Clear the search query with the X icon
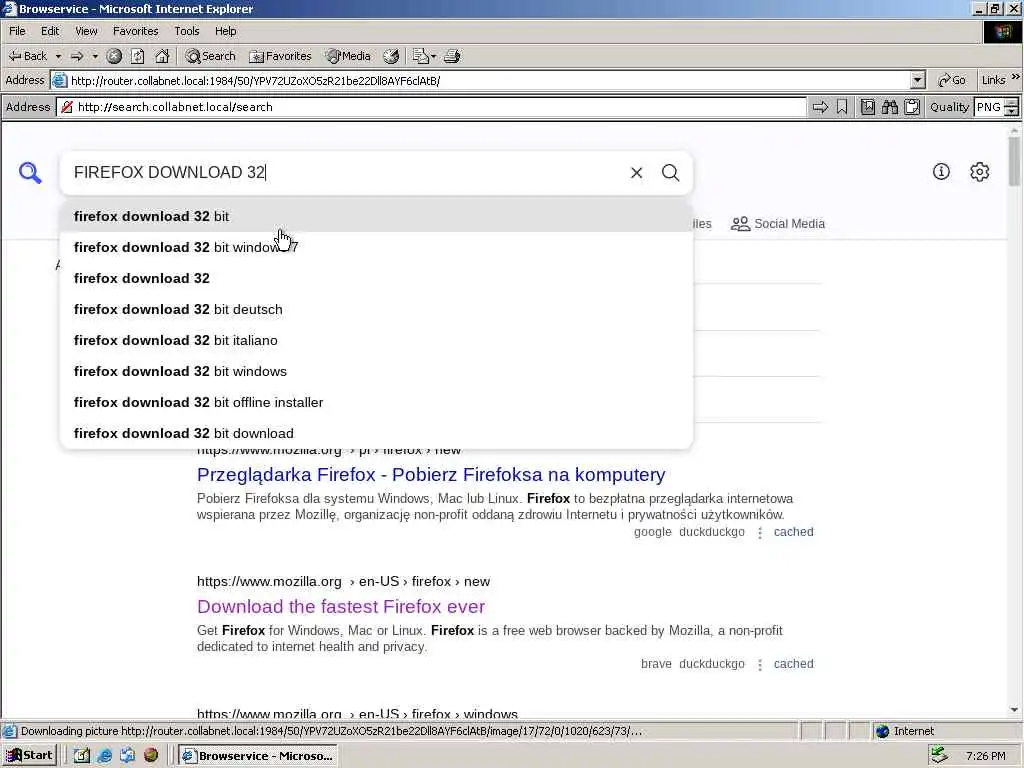The width and height of the screenshot is (1024, 768). click(637, 172)
